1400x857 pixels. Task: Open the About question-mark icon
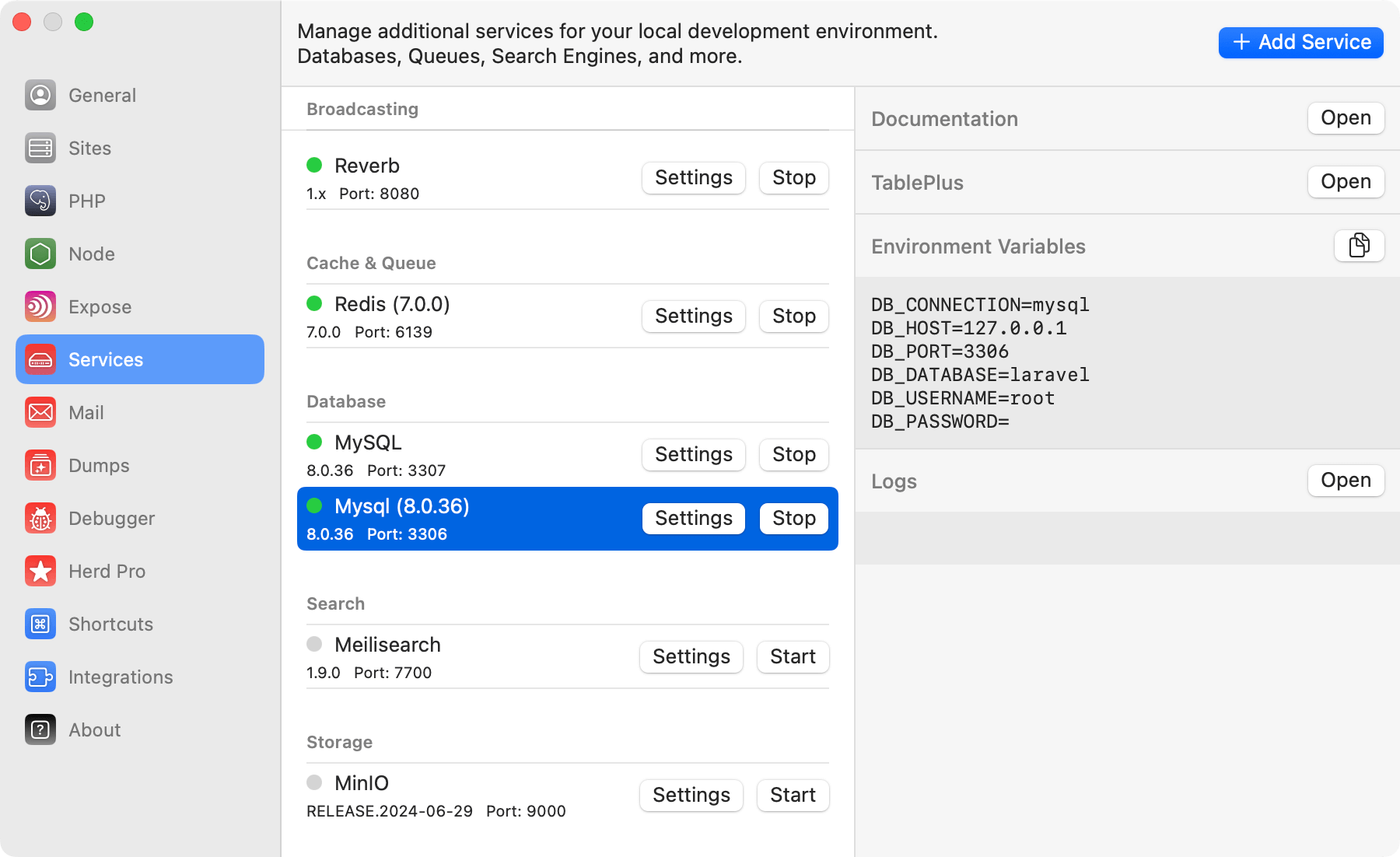(40, 729)
